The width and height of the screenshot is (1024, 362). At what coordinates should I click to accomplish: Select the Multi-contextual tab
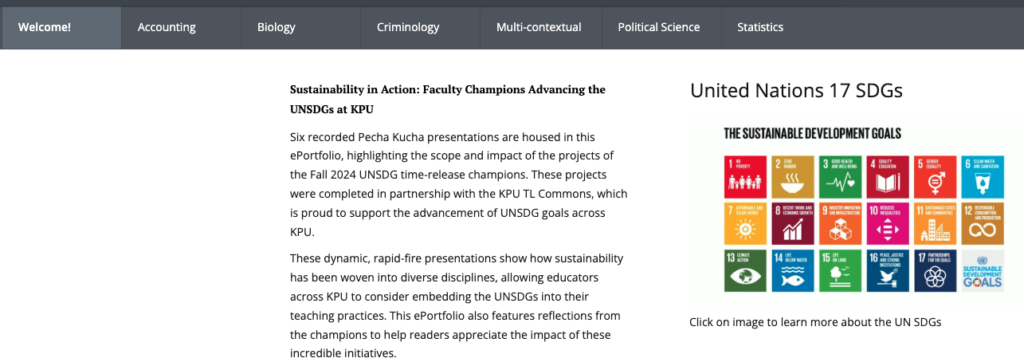coord(540,27)
